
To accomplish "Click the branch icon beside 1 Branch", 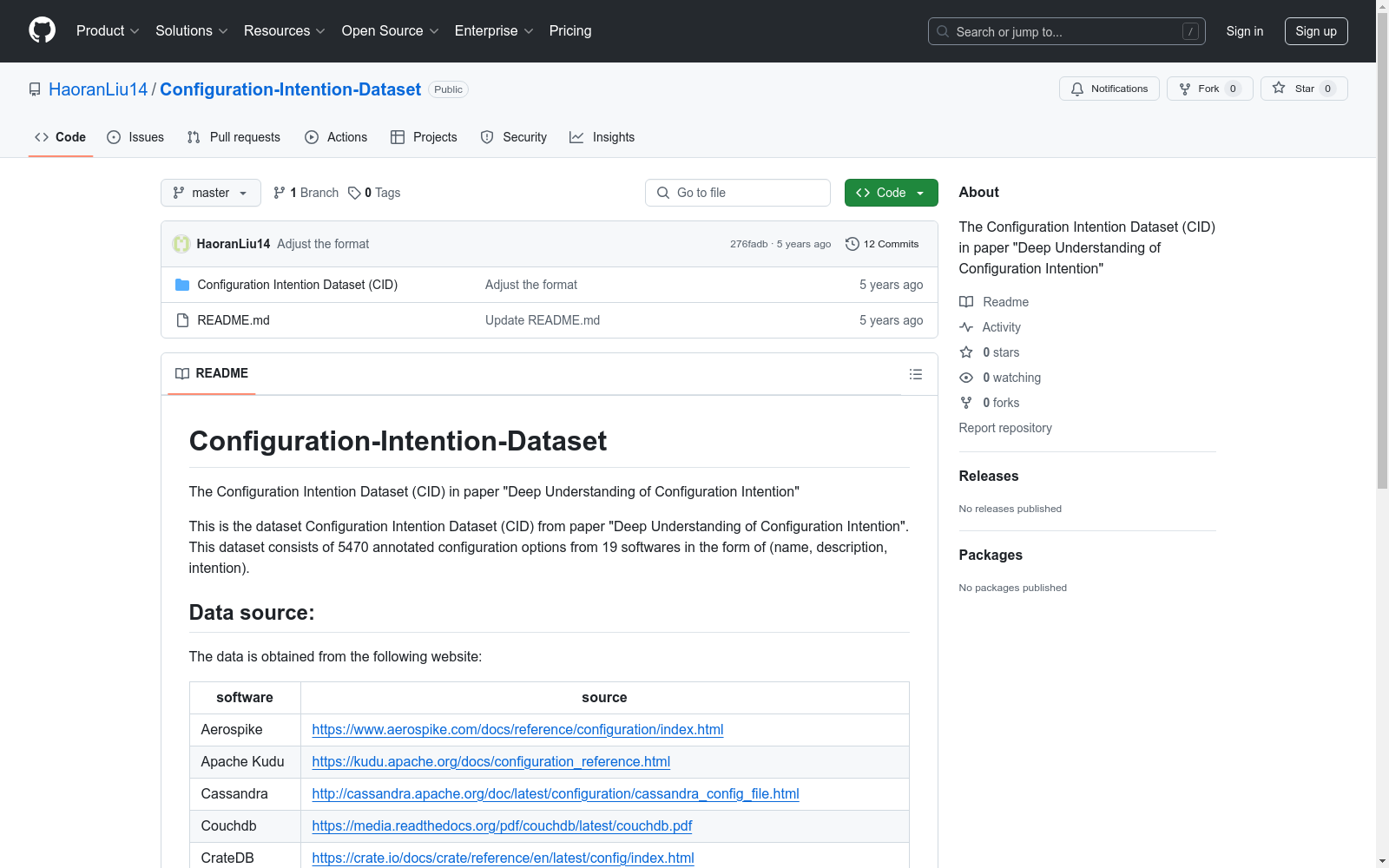I will (280, 193).
